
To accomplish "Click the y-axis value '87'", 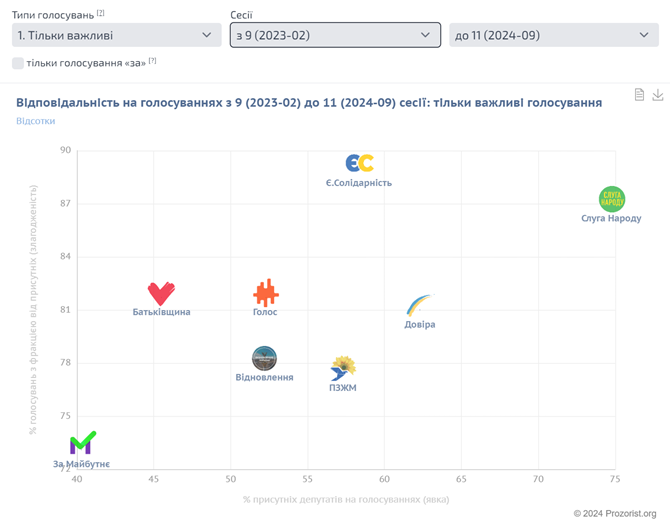I will click(65, 203).
